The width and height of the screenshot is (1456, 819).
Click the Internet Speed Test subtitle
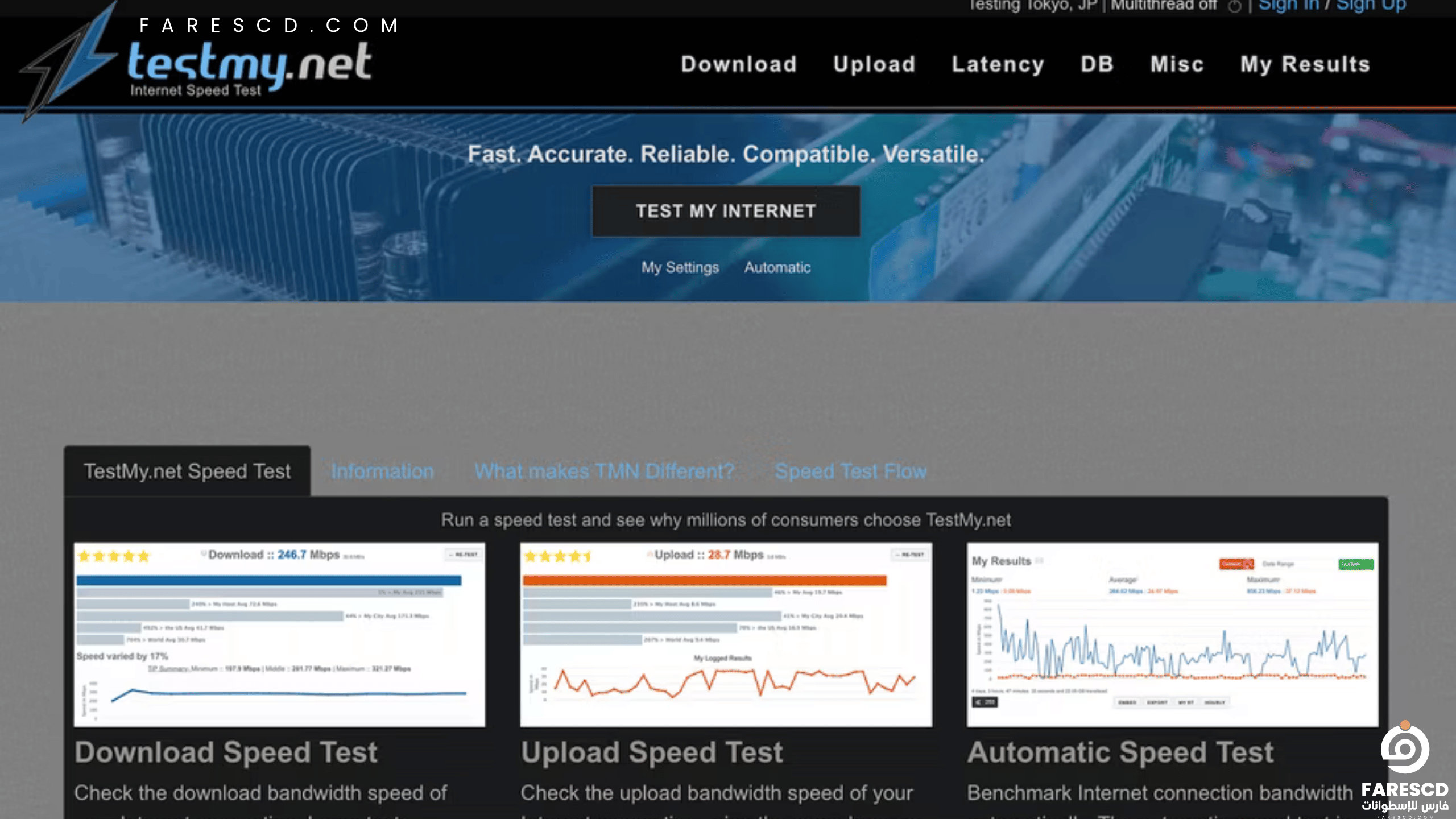click(x=196, y=90)
